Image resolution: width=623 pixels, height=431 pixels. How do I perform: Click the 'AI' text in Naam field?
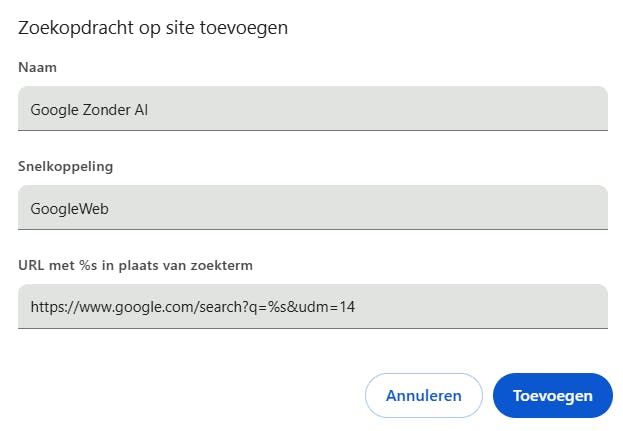tap(142, 109)
